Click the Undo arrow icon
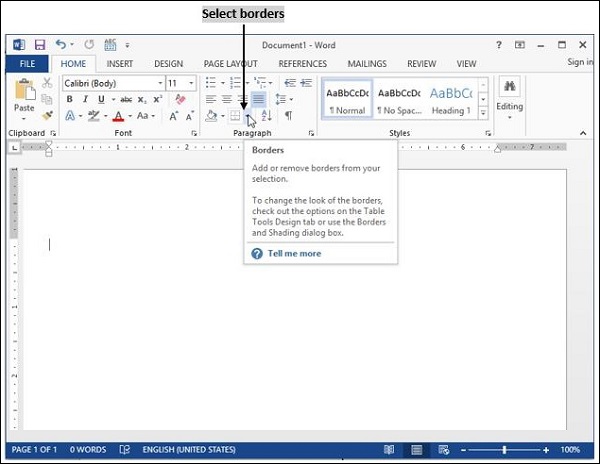The width and height of the screenshot is (600, 464). [61, 45]
